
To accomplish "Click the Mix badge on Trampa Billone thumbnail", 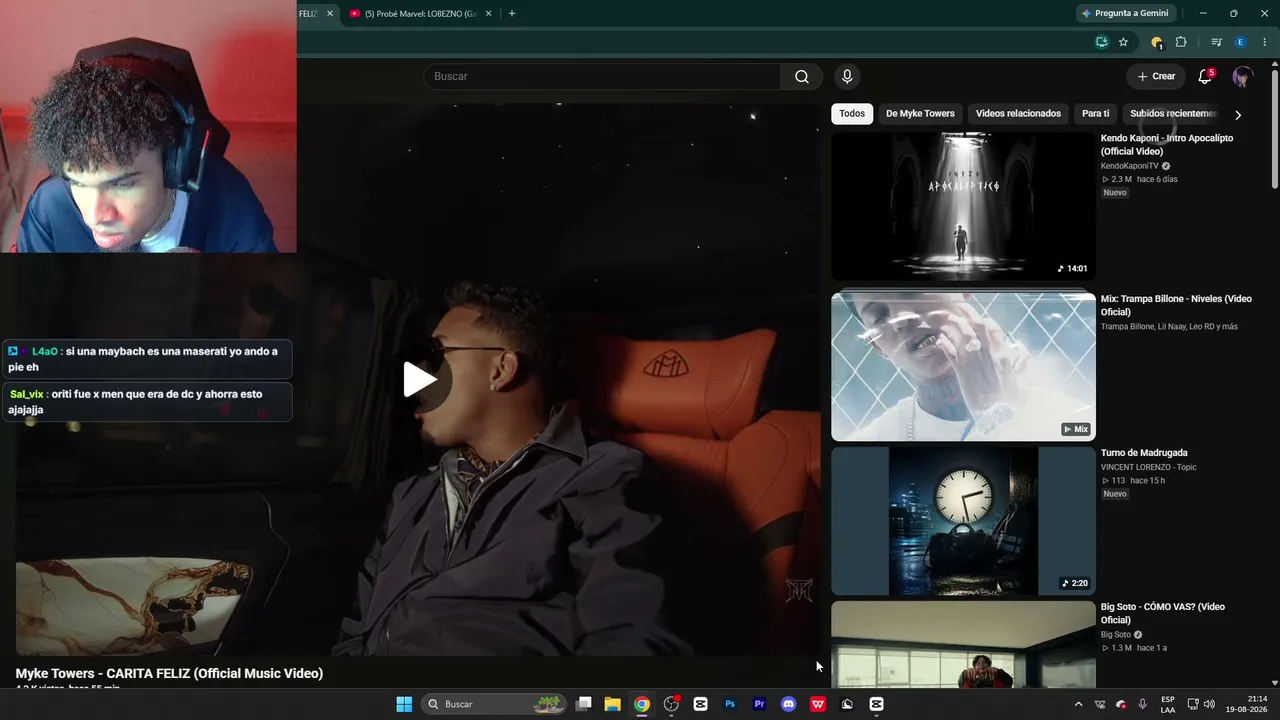I will tap(1076, 429).
